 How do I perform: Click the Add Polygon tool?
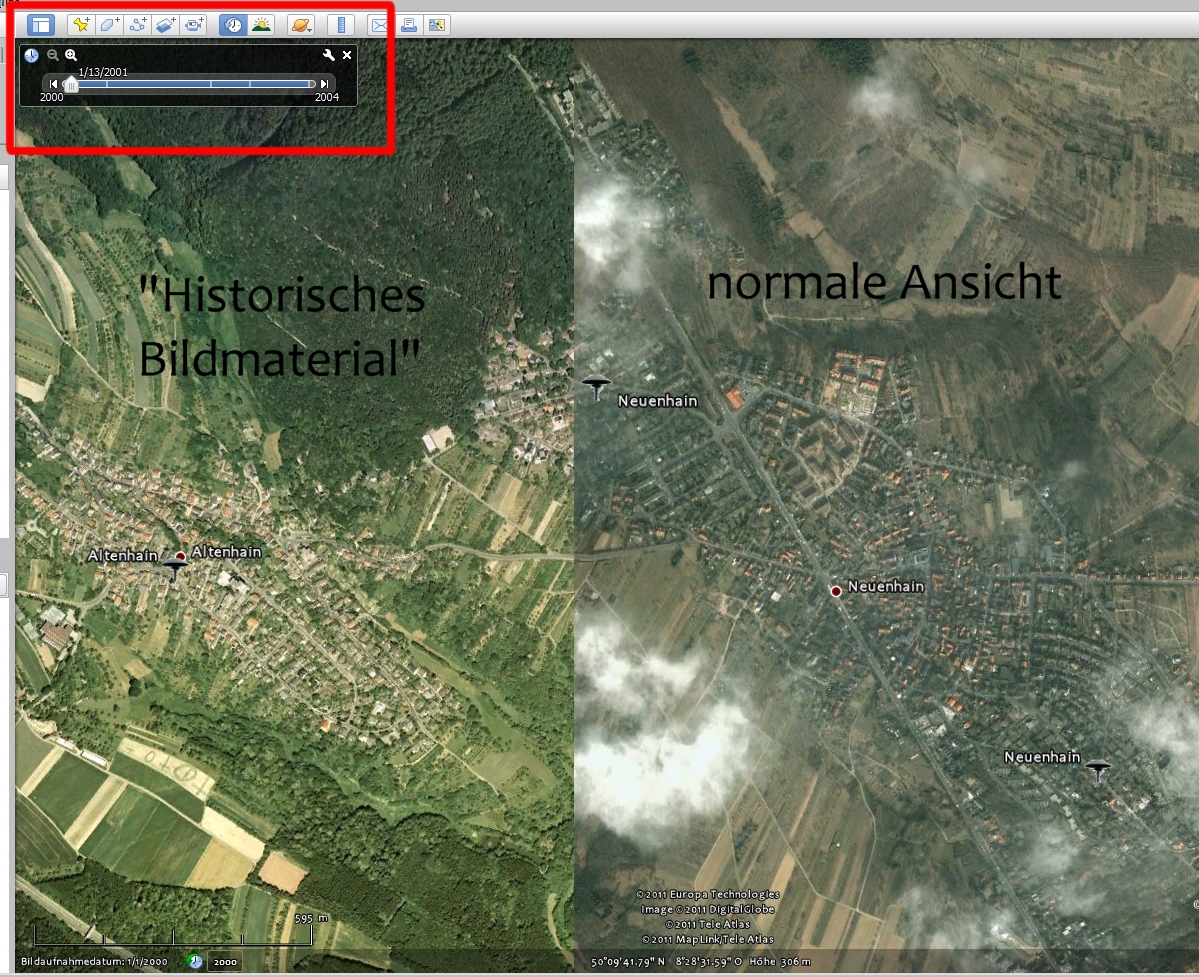pos(109,25)
